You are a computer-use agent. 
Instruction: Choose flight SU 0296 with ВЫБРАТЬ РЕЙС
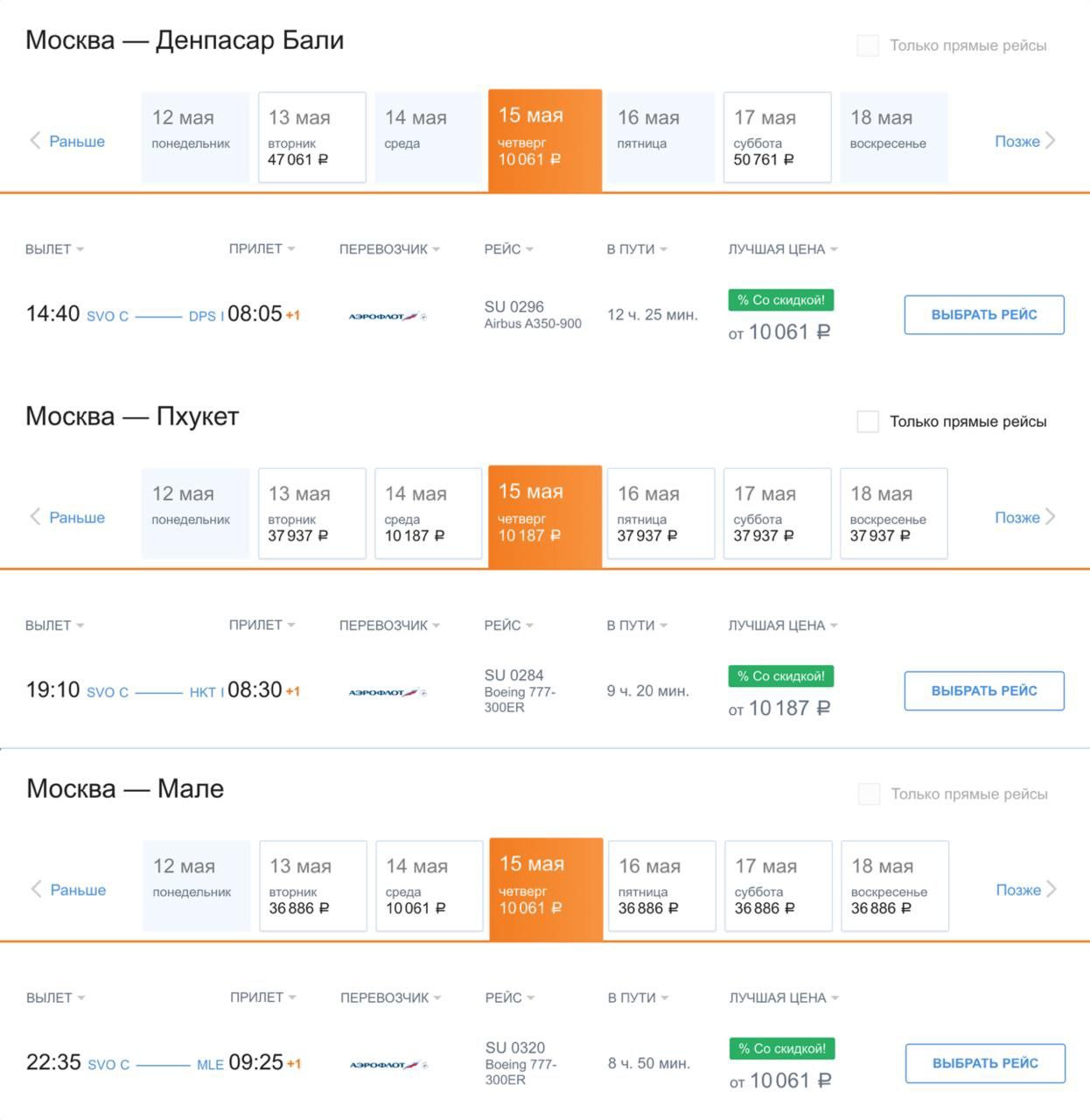(984, 315)
